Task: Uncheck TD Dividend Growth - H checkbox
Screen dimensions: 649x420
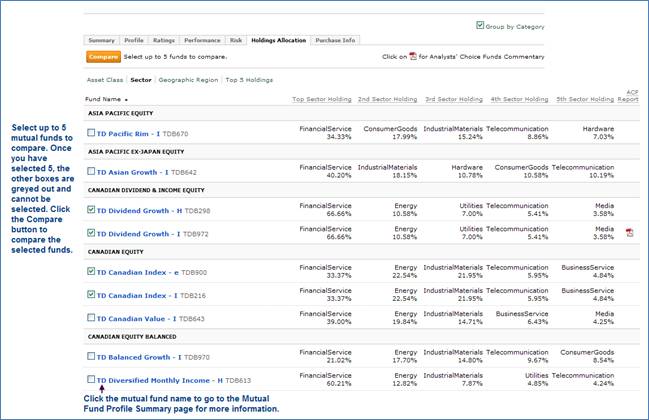Action: click(x=91, y=209)
